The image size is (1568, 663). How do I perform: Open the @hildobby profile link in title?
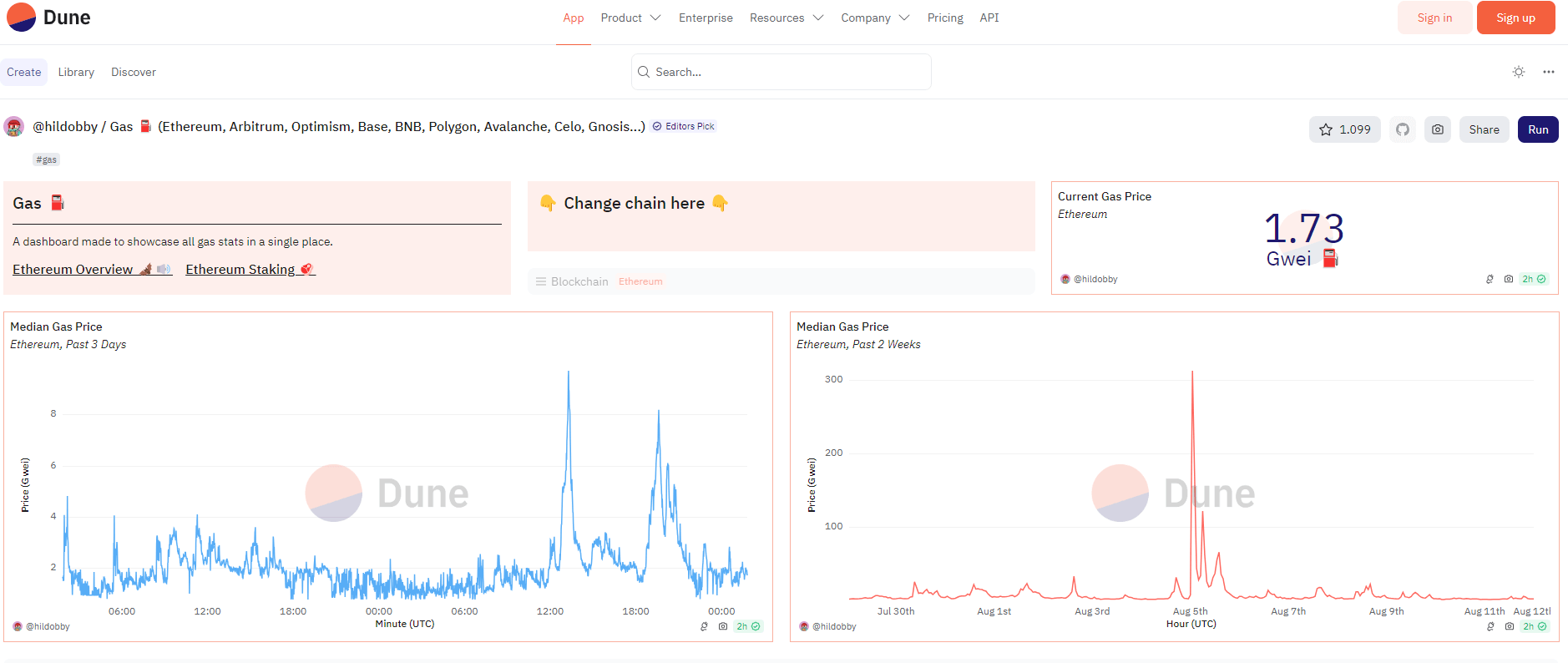(x=65, y=127)
